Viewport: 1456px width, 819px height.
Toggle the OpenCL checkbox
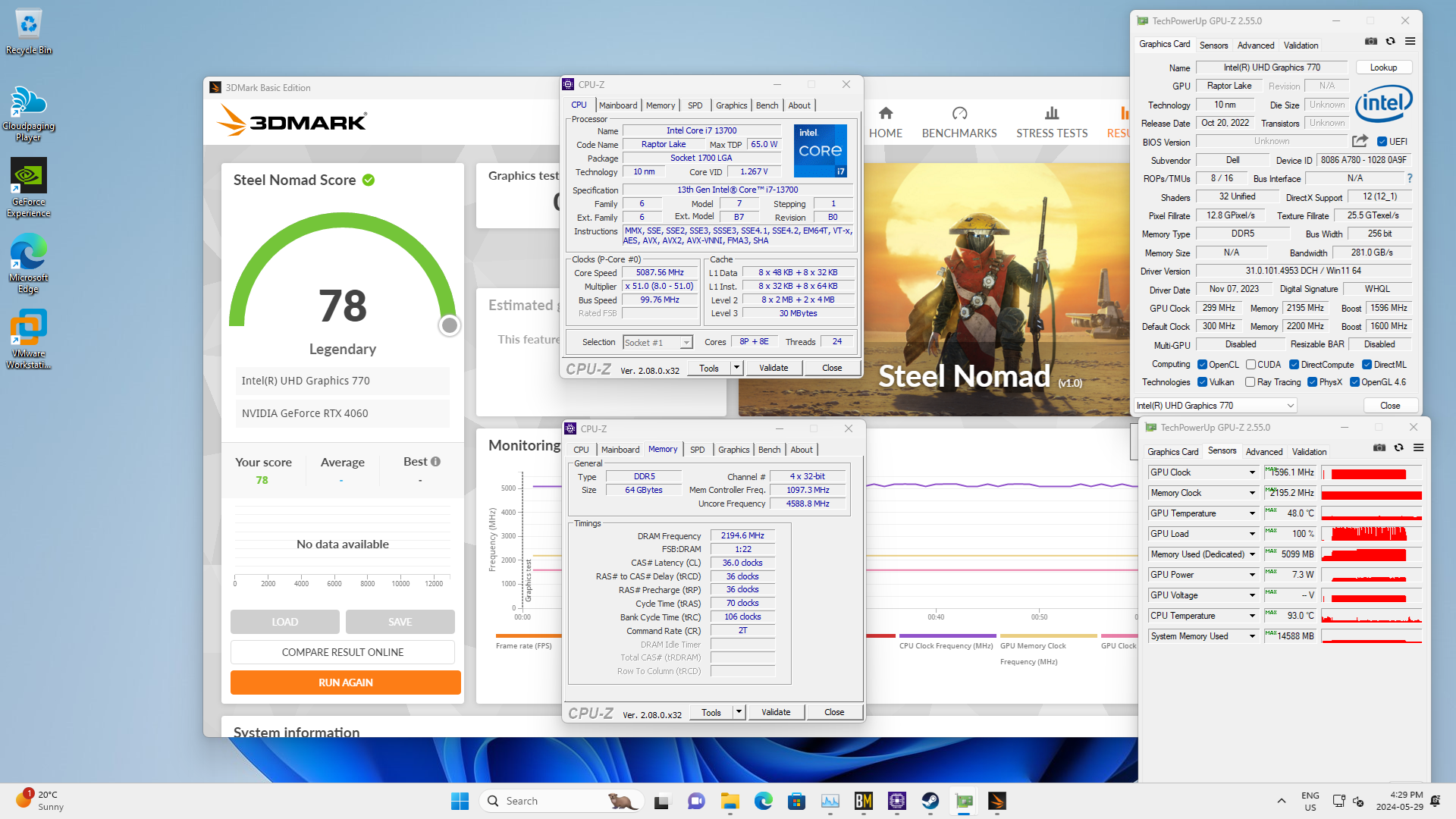(x=1202, y=365)
